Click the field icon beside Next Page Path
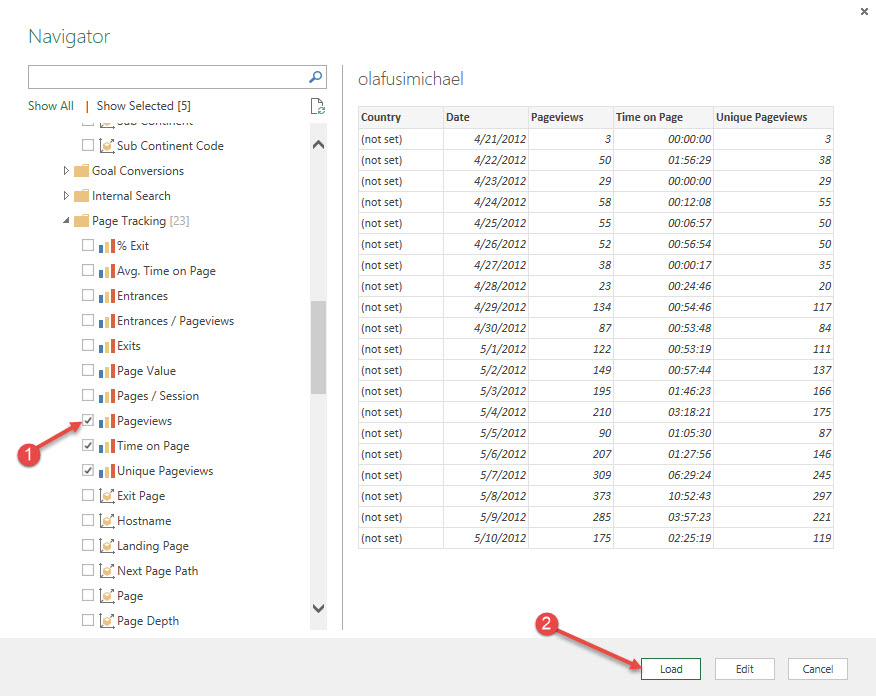Image resolution: width=876 pixels, height=696 pixels. pyautogui.click(x=106, y=570)
